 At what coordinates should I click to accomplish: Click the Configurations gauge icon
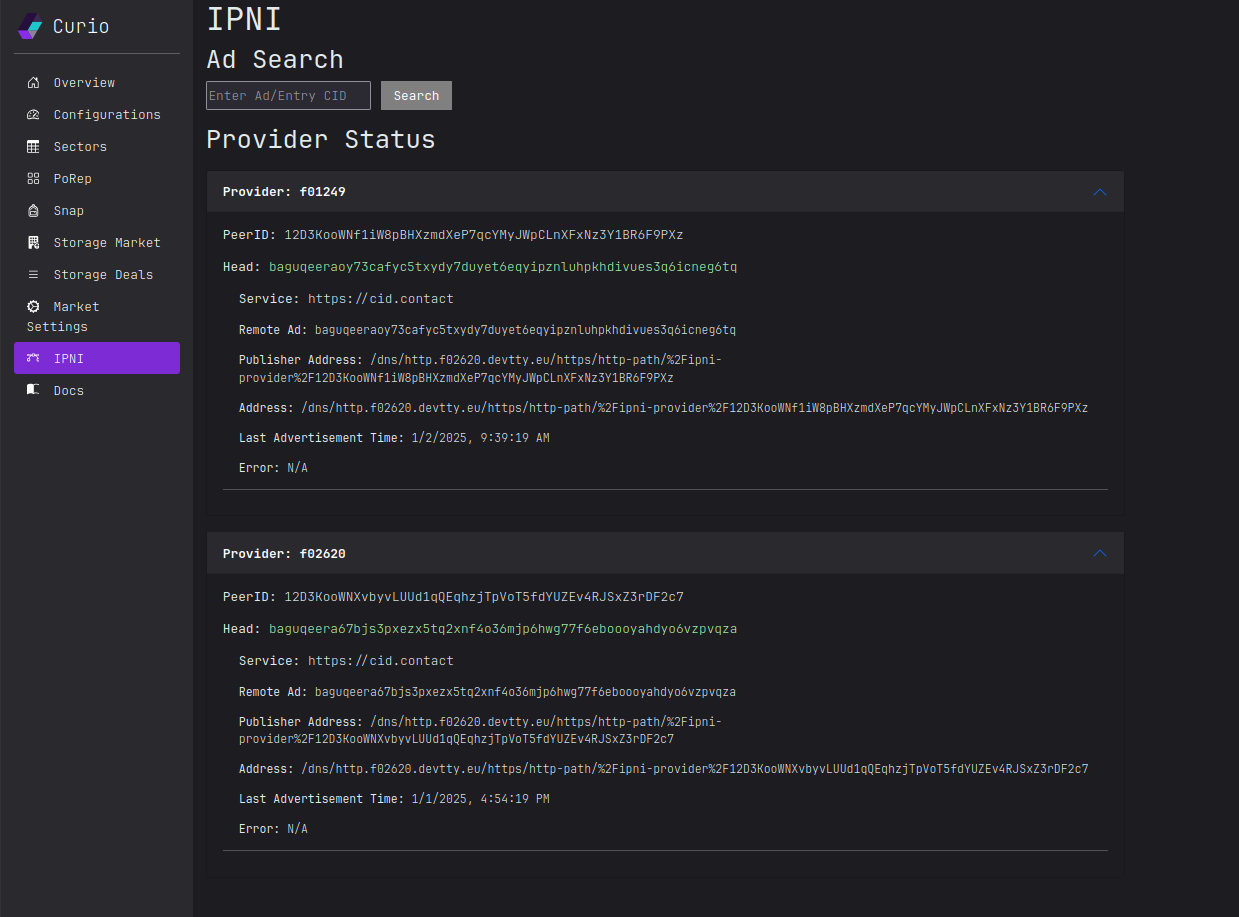tap(33, 115)
